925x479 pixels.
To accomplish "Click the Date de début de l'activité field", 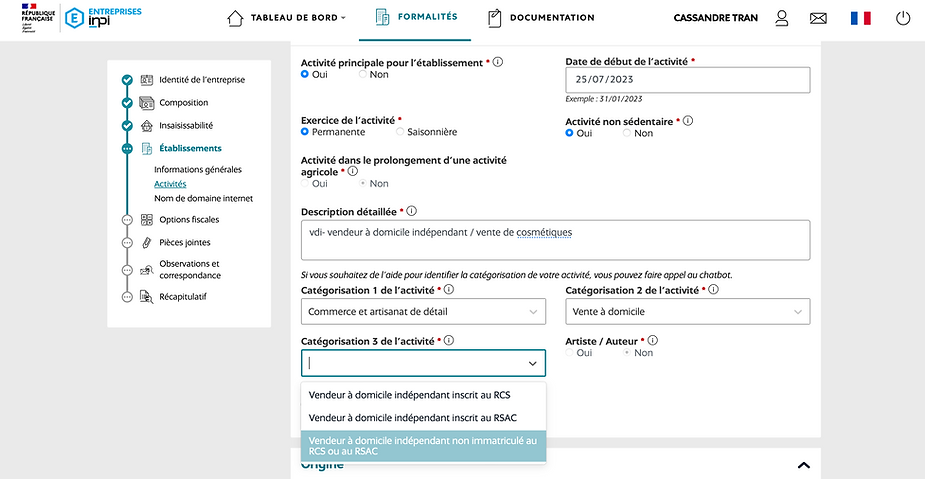I will point(687,80).
